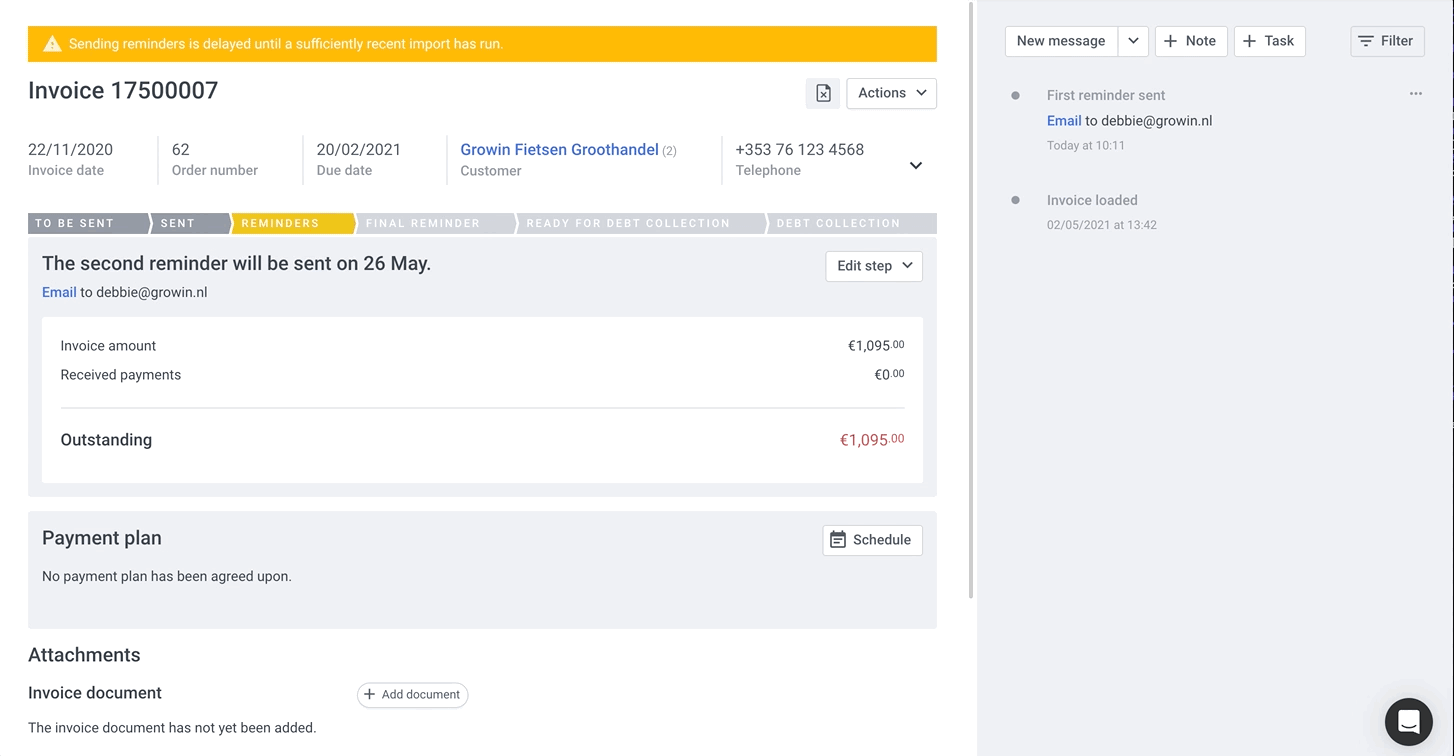Click the plus icon on Add document
The image size is (1454, 756).
pos(370,694)
